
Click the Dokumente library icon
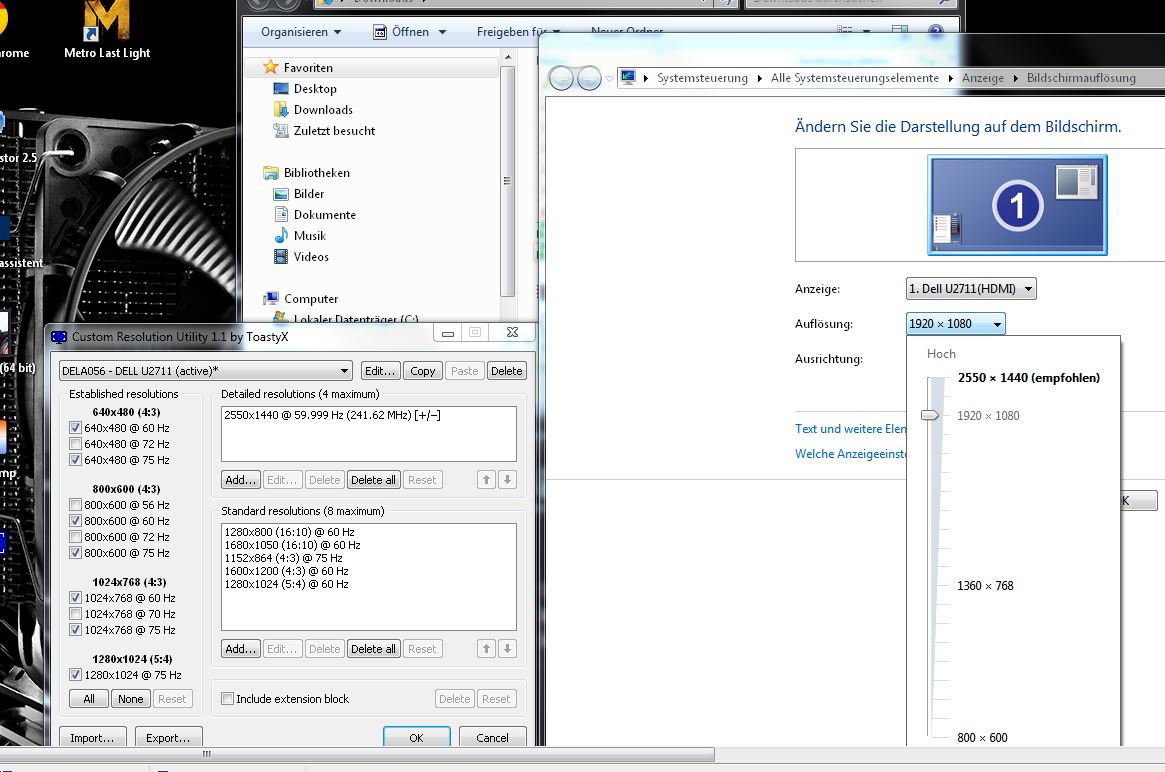coord(281,215)
